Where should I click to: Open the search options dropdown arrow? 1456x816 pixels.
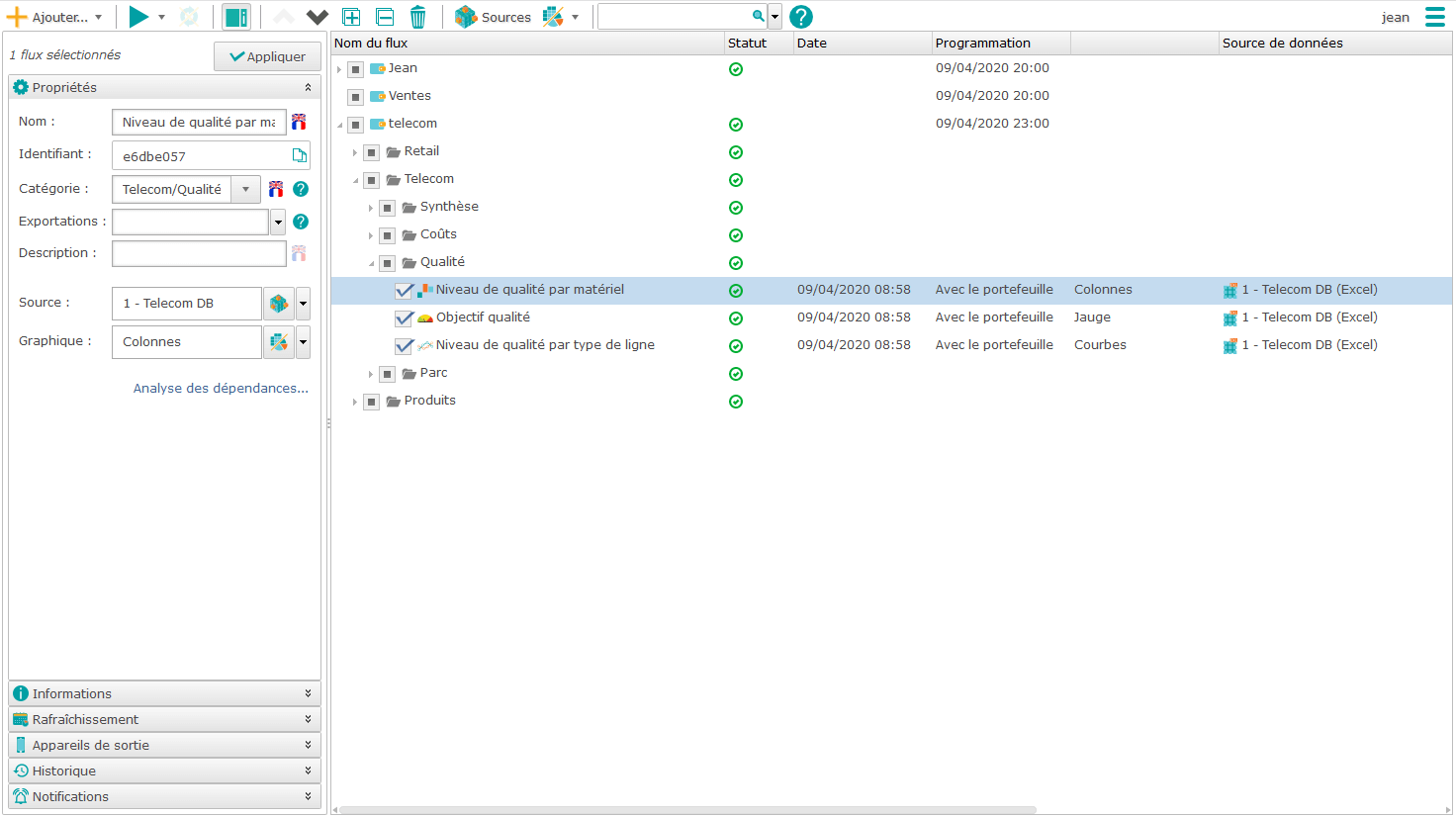[774, 17]
